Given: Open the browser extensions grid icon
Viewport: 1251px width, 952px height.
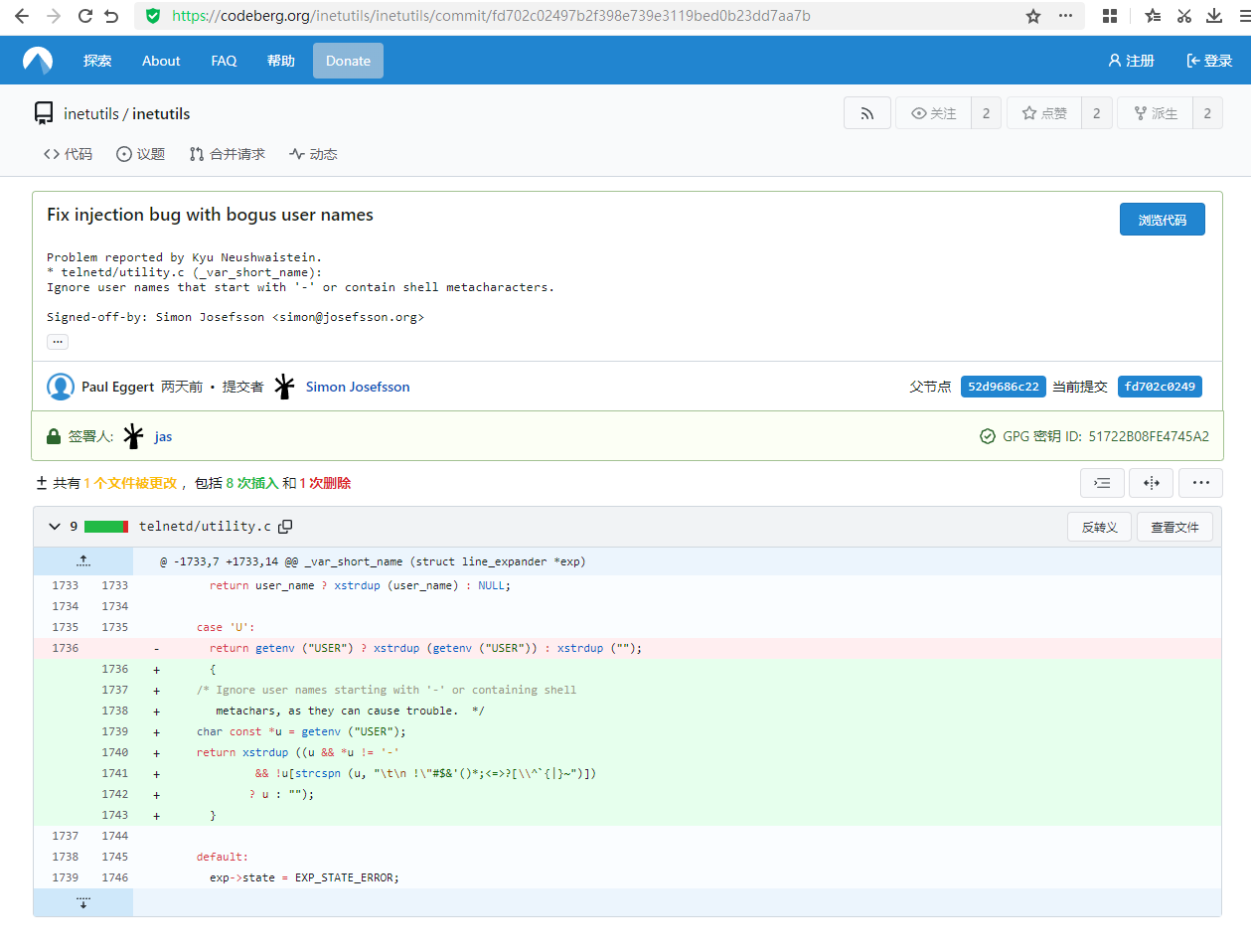Looking at the screenshot, I should [1110, 16].
